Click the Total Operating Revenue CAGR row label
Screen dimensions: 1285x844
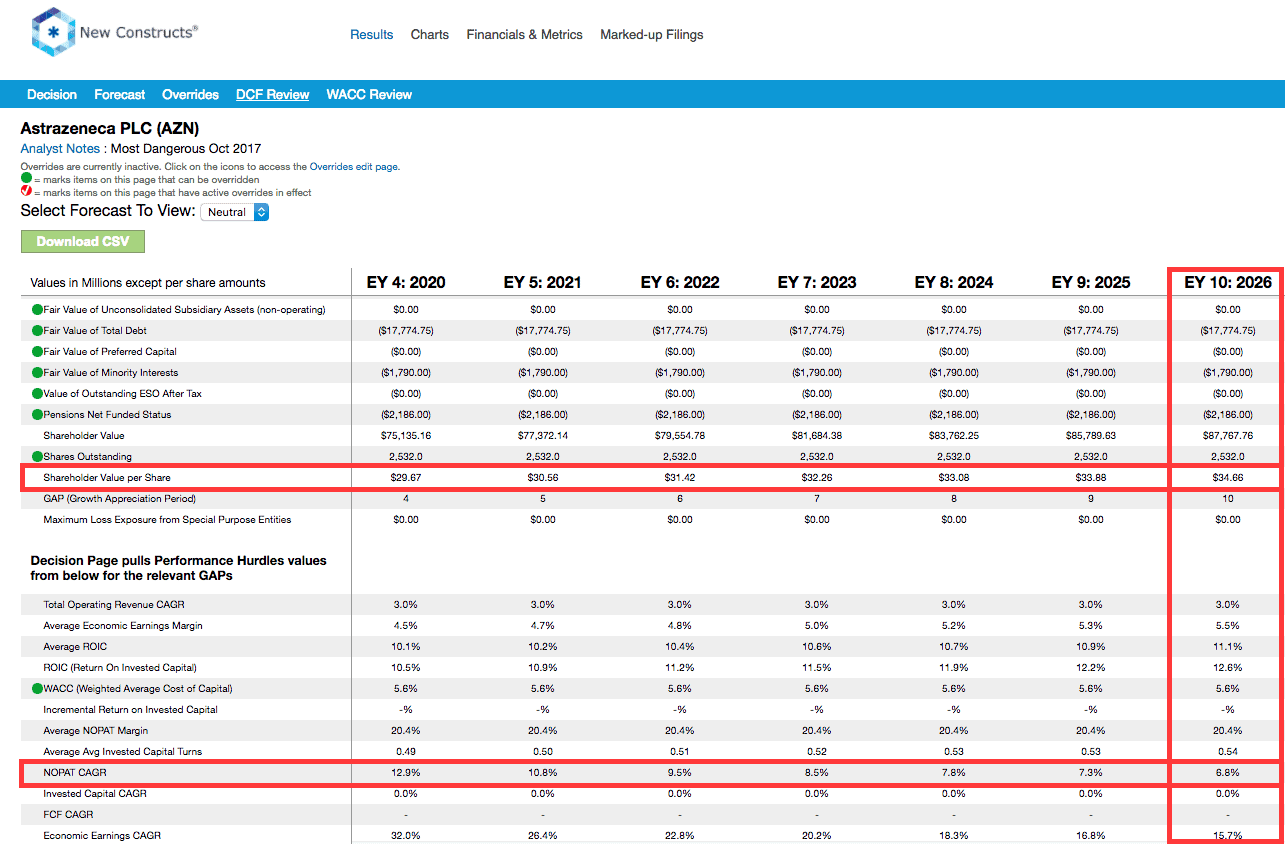pyautogui.click(x=114, y=604)
